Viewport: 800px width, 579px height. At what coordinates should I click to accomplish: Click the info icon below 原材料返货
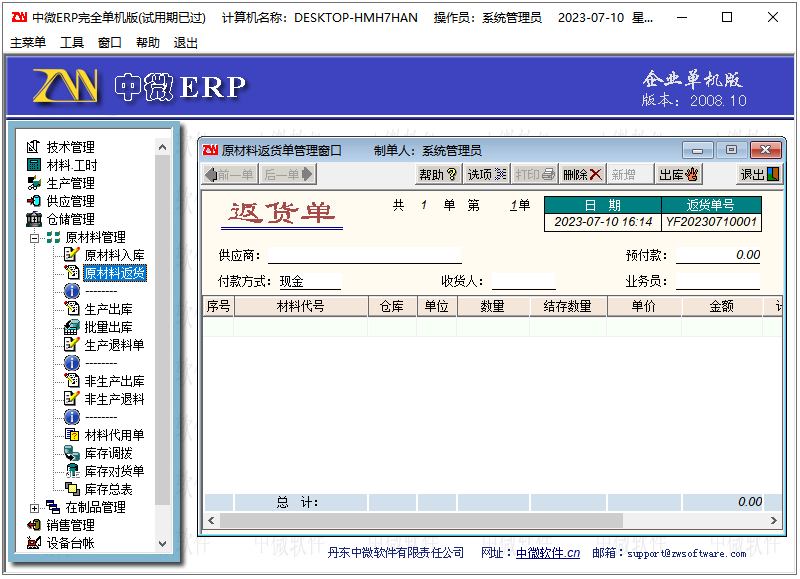pos(72,291)
